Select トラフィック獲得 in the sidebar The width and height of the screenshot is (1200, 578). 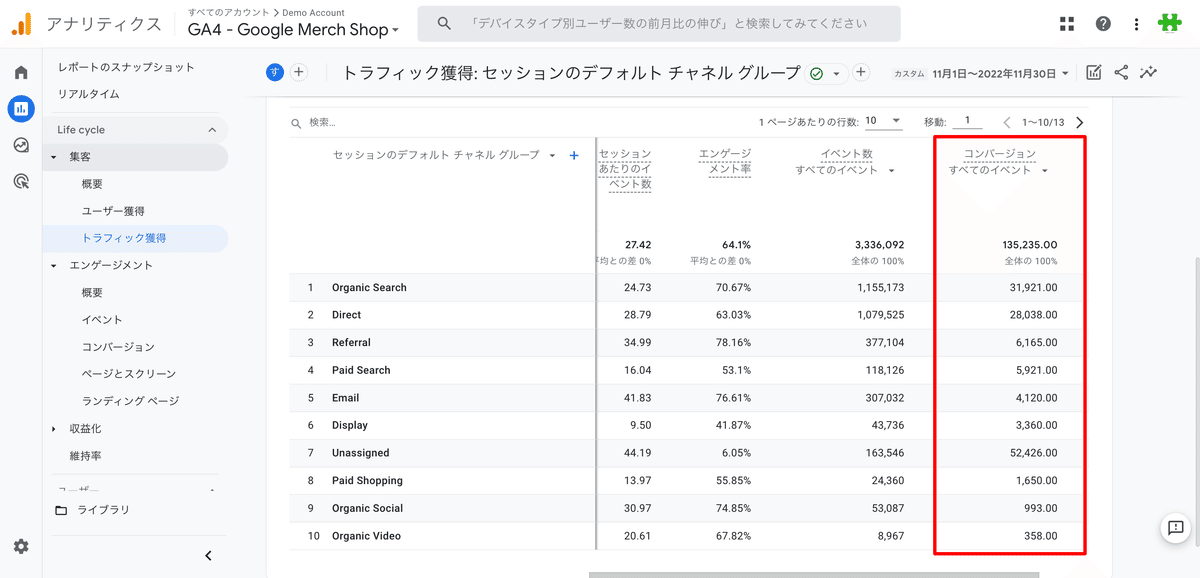[124, 238]
